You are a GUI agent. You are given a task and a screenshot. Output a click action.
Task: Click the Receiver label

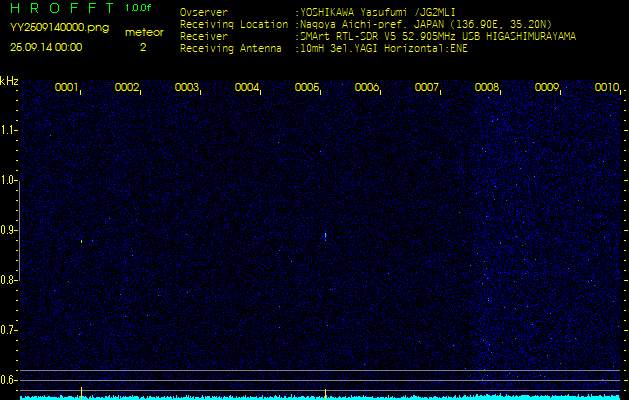204,37
